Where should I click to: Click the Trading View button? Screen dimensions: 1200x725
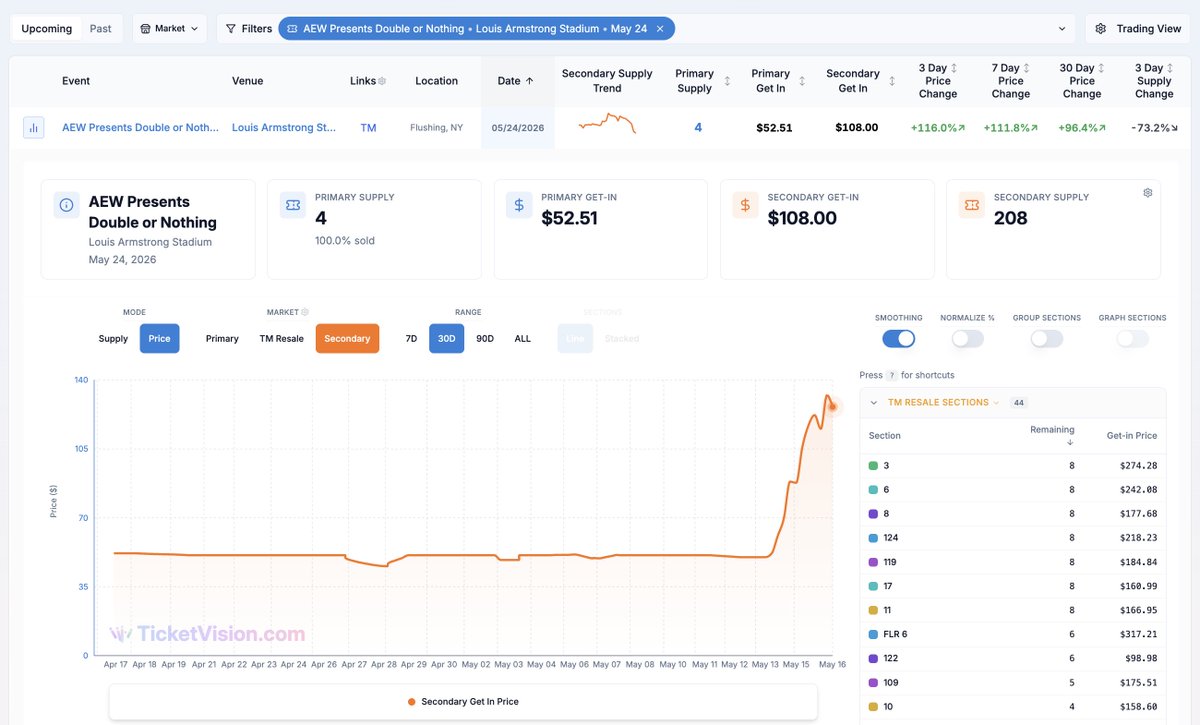coord(1138,29)
